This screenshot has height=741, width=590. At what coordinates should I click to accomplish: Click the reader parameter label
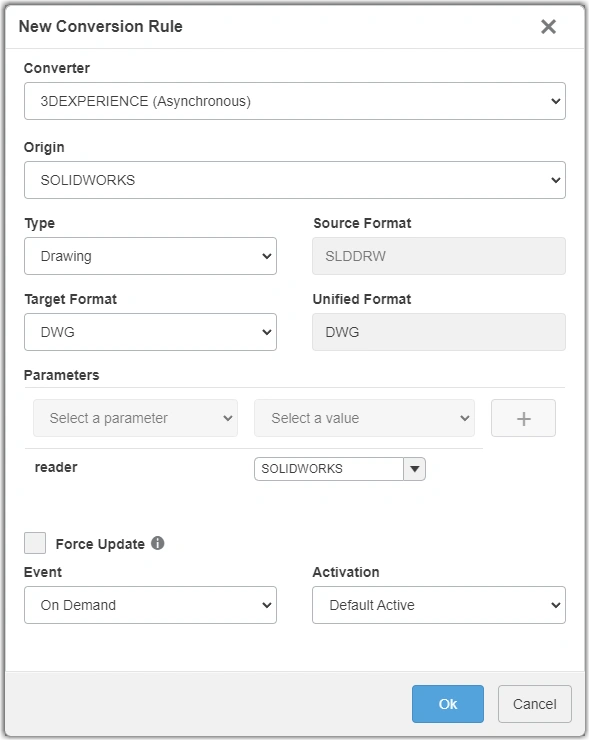click(56, 467)
